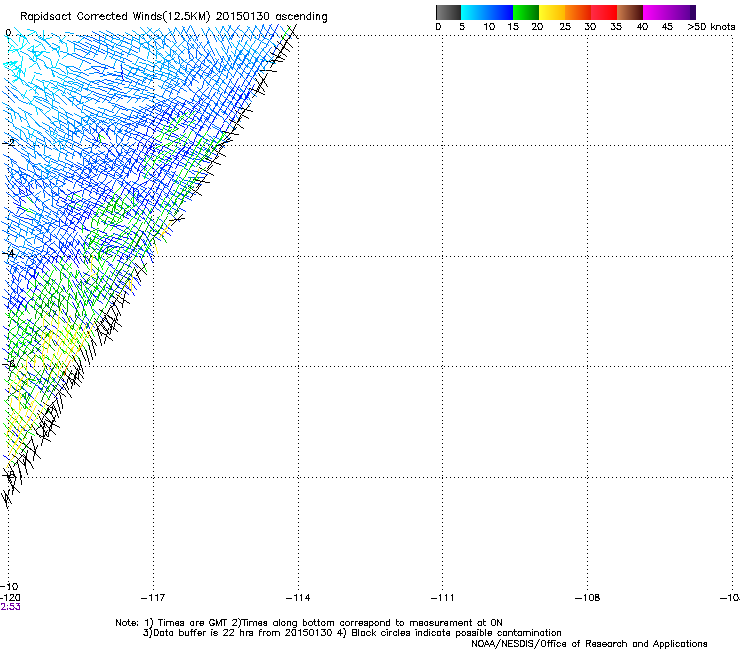The height and width of the screenshot is (650, 740).
Task: Click the '-111' longitude axis label
Action: click(x=442, y=598)
